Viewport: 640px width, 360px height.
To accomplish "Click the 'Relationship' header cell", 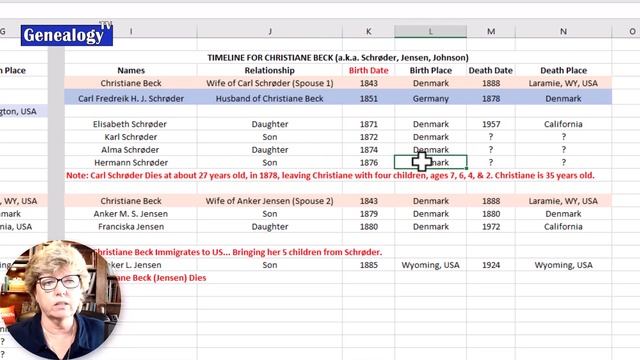I will [269, 70].
